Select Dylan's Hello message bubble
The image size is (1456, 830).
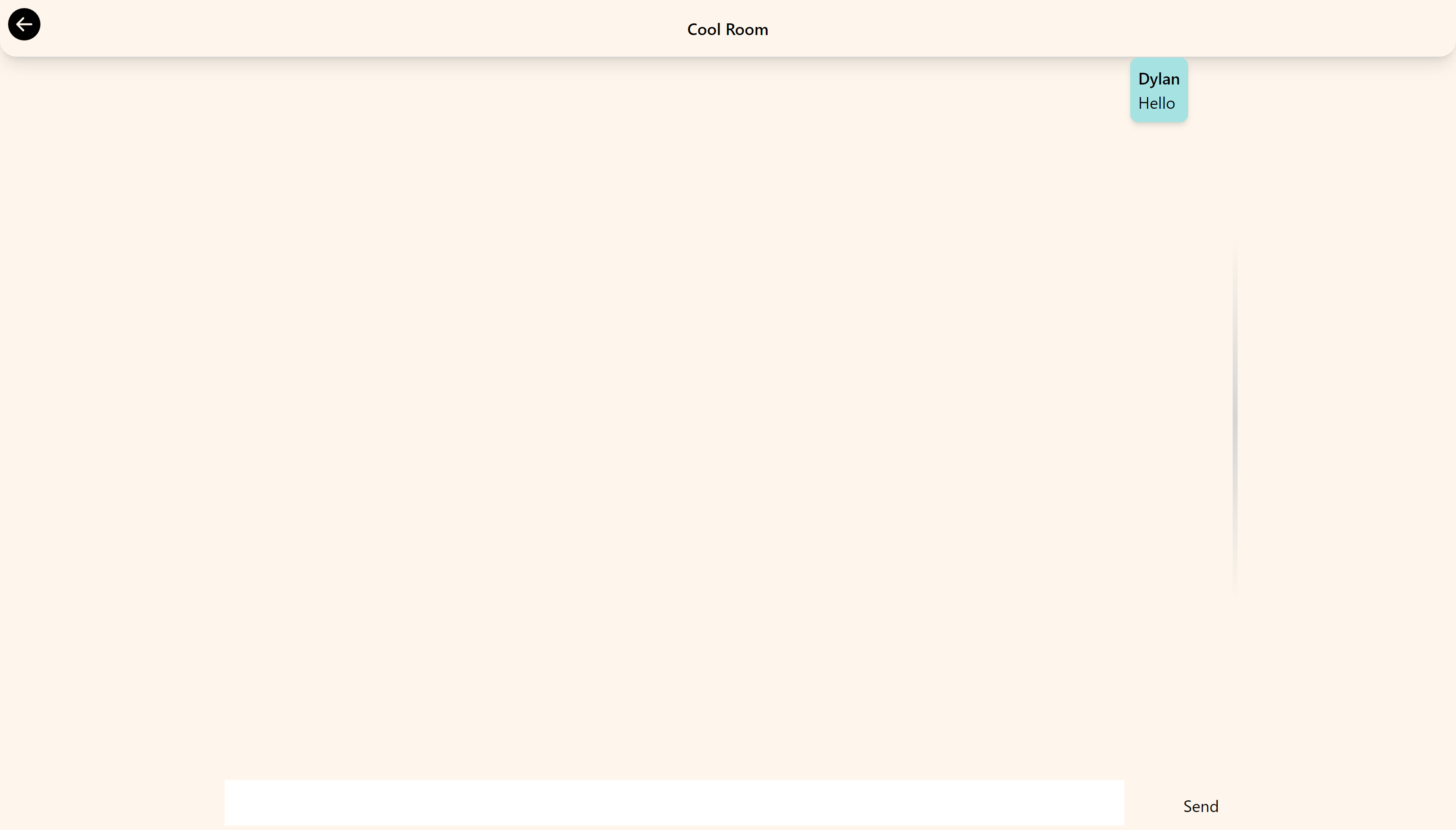[x=1159, y=90]
